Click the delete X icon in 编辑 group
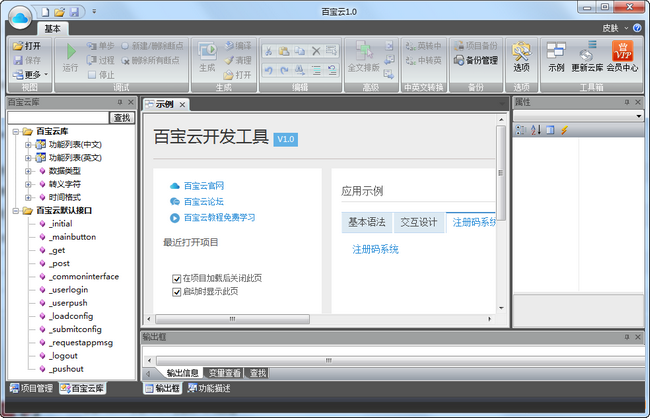Screen dimensions: 650x418 click(316, 51)
